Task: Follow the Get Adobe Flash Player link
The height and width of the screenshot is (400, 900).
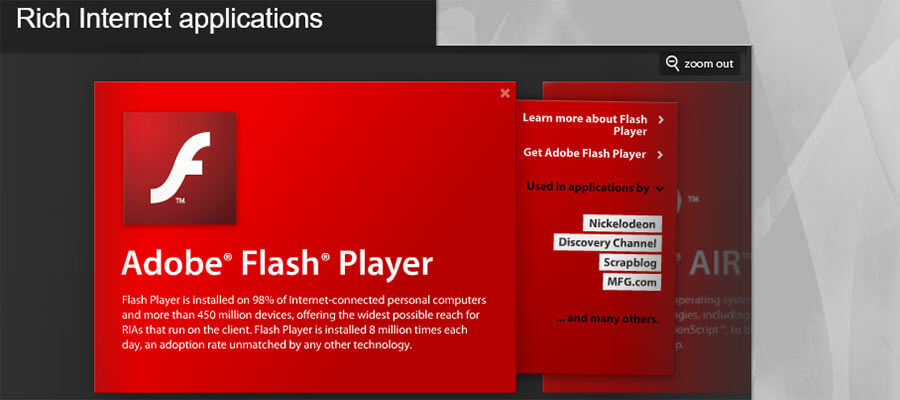Action: coord(585,154)
